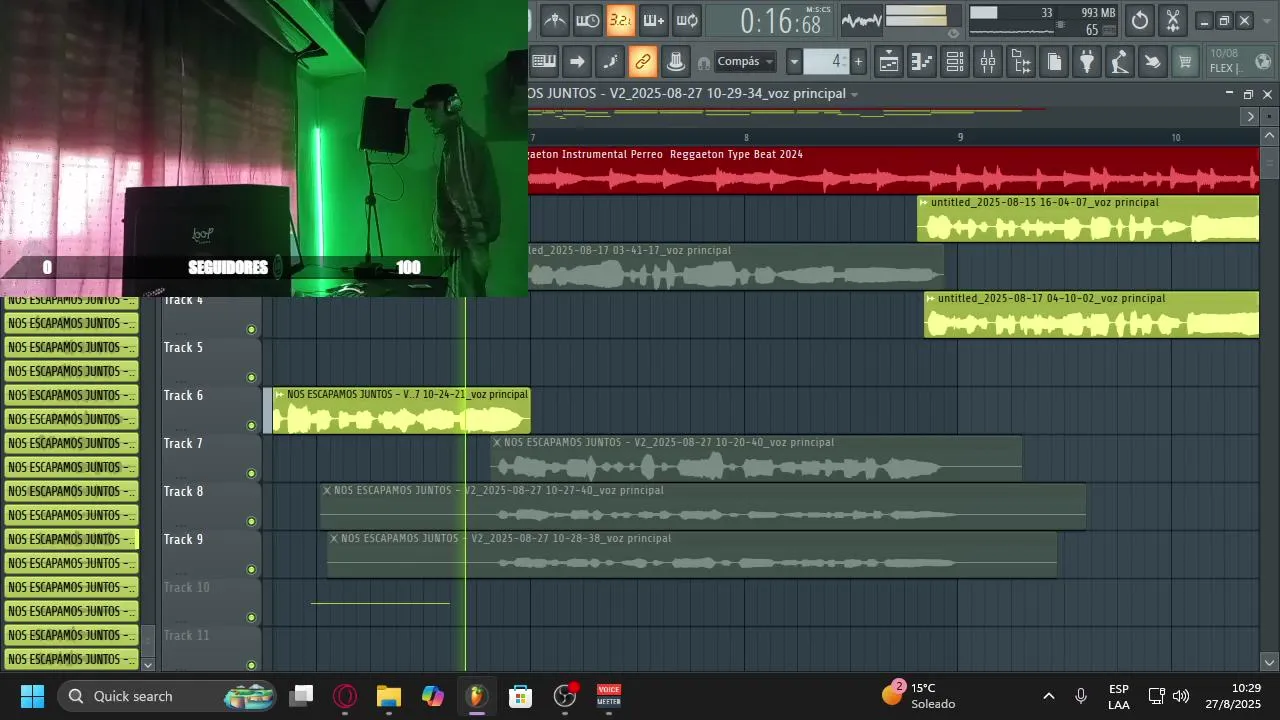Image resolution: width=1280 pixels, height=720 pixels.
Task: Click the knob icon next to multilink
Action: point(676,62)
